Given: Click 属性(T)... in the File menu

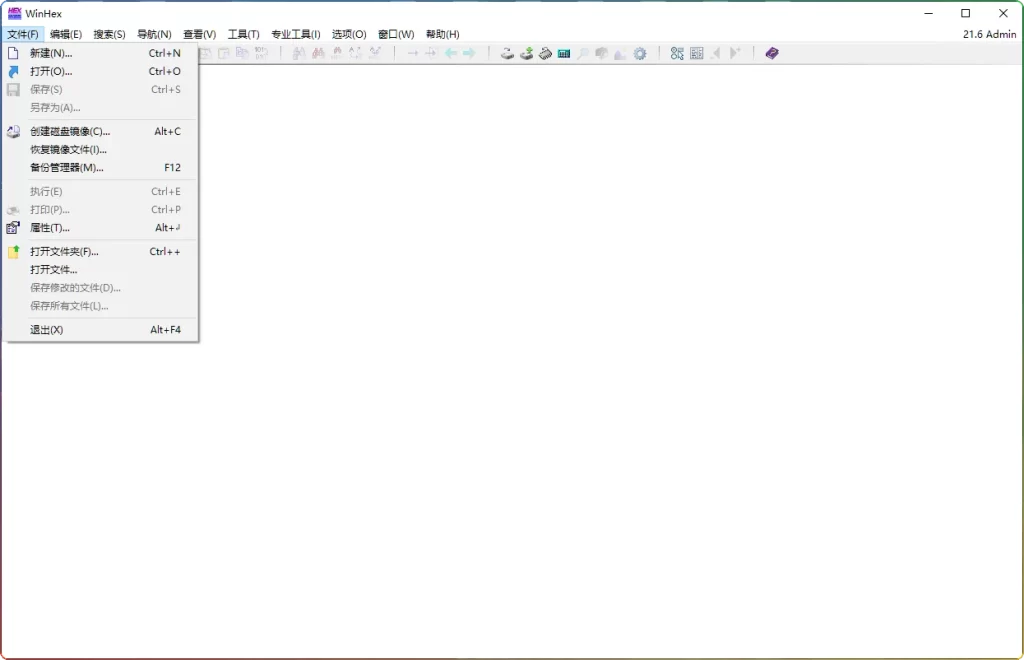Looking at the screenshot, I should pyautogui.click(x=50, y=228).
